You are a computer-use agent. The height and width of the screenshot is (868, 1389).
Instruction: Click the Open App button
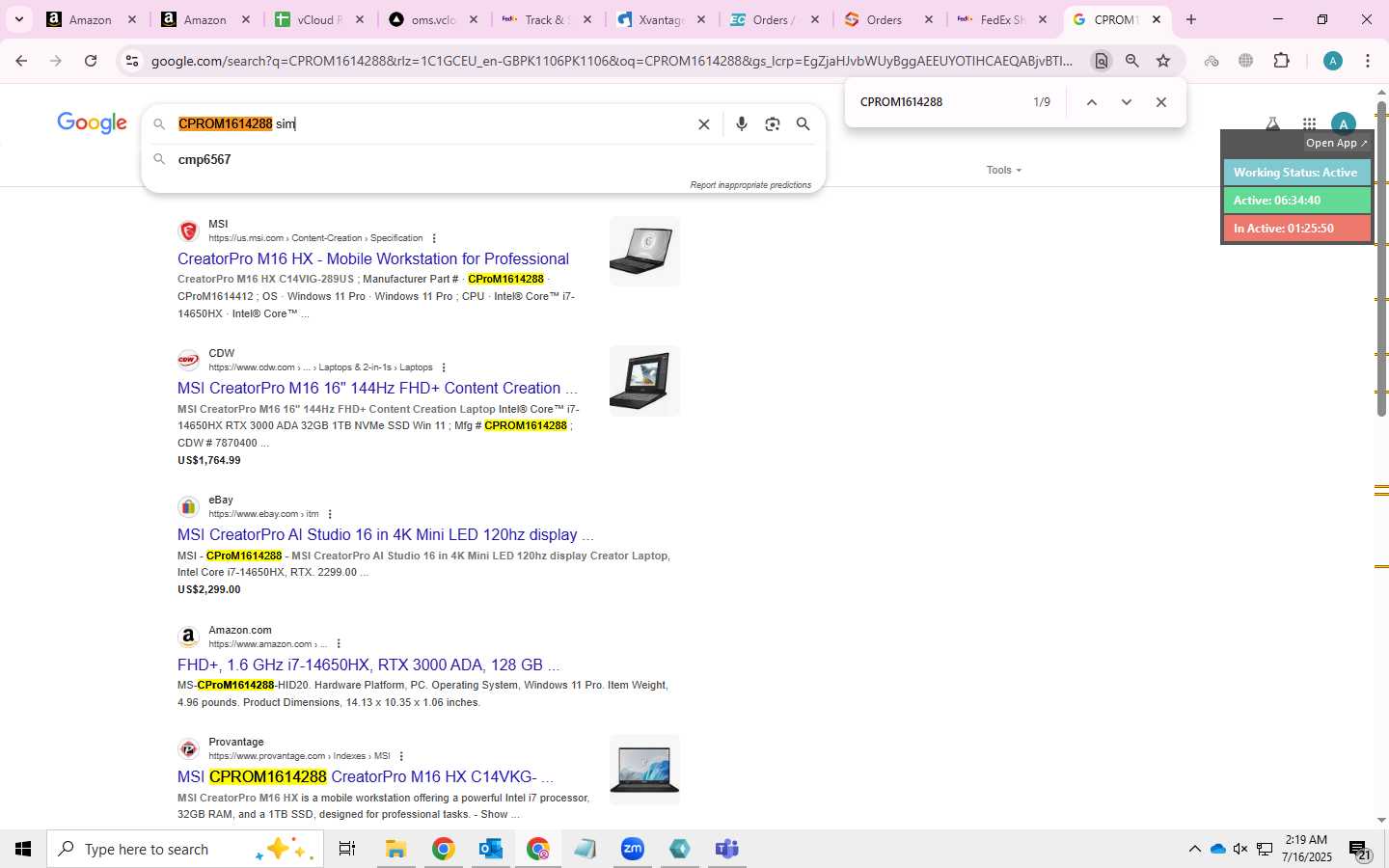click(x=1336, y=143)
